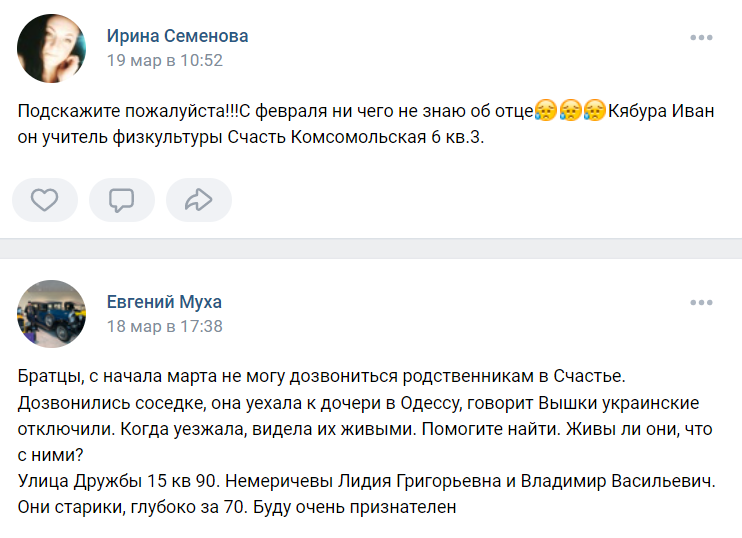
Task: Click the middle crying emoji in Irina's post
Action: click(571, 110)
